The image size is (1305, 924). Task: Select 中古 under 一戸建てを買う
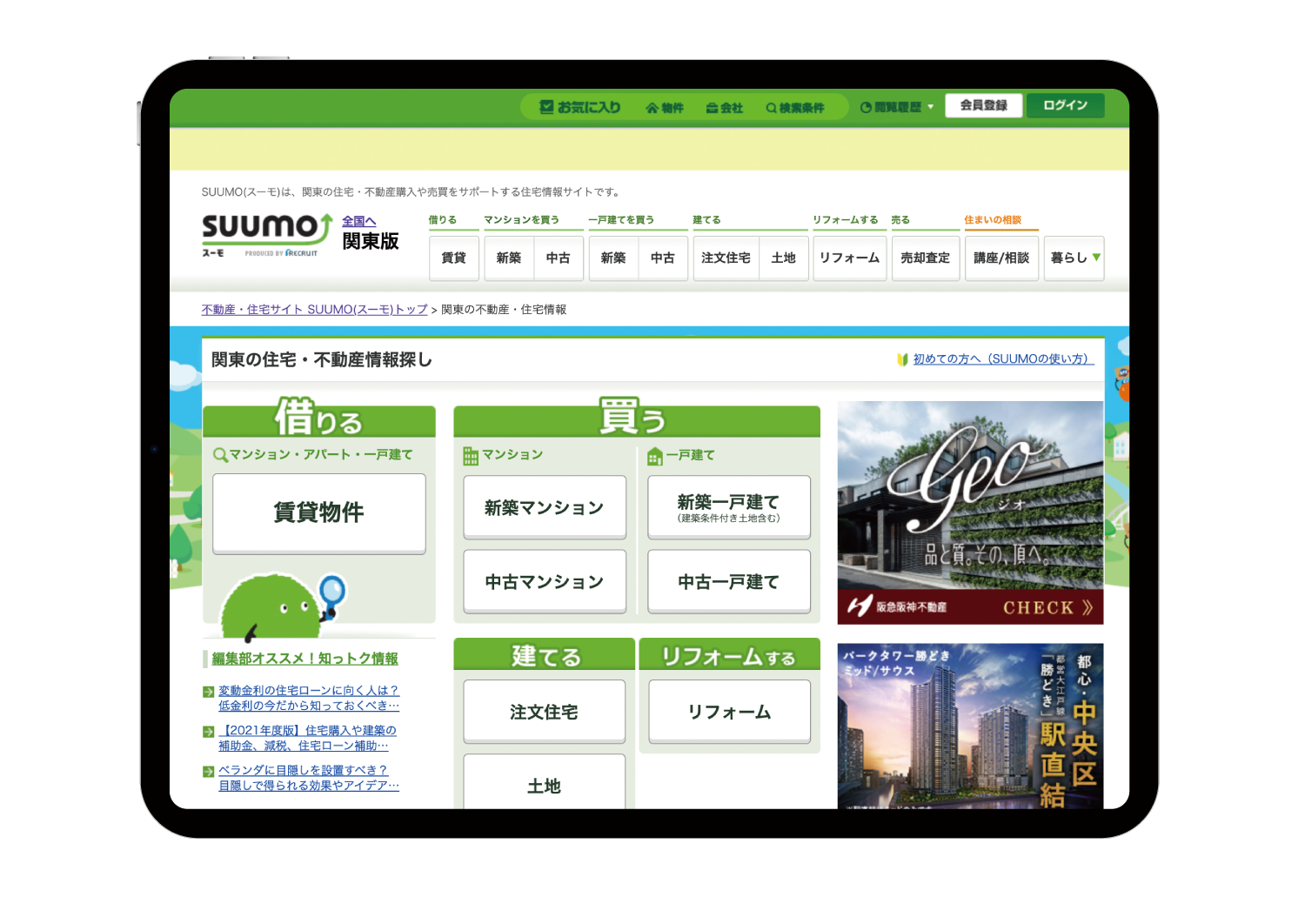(x=663, y=258)
